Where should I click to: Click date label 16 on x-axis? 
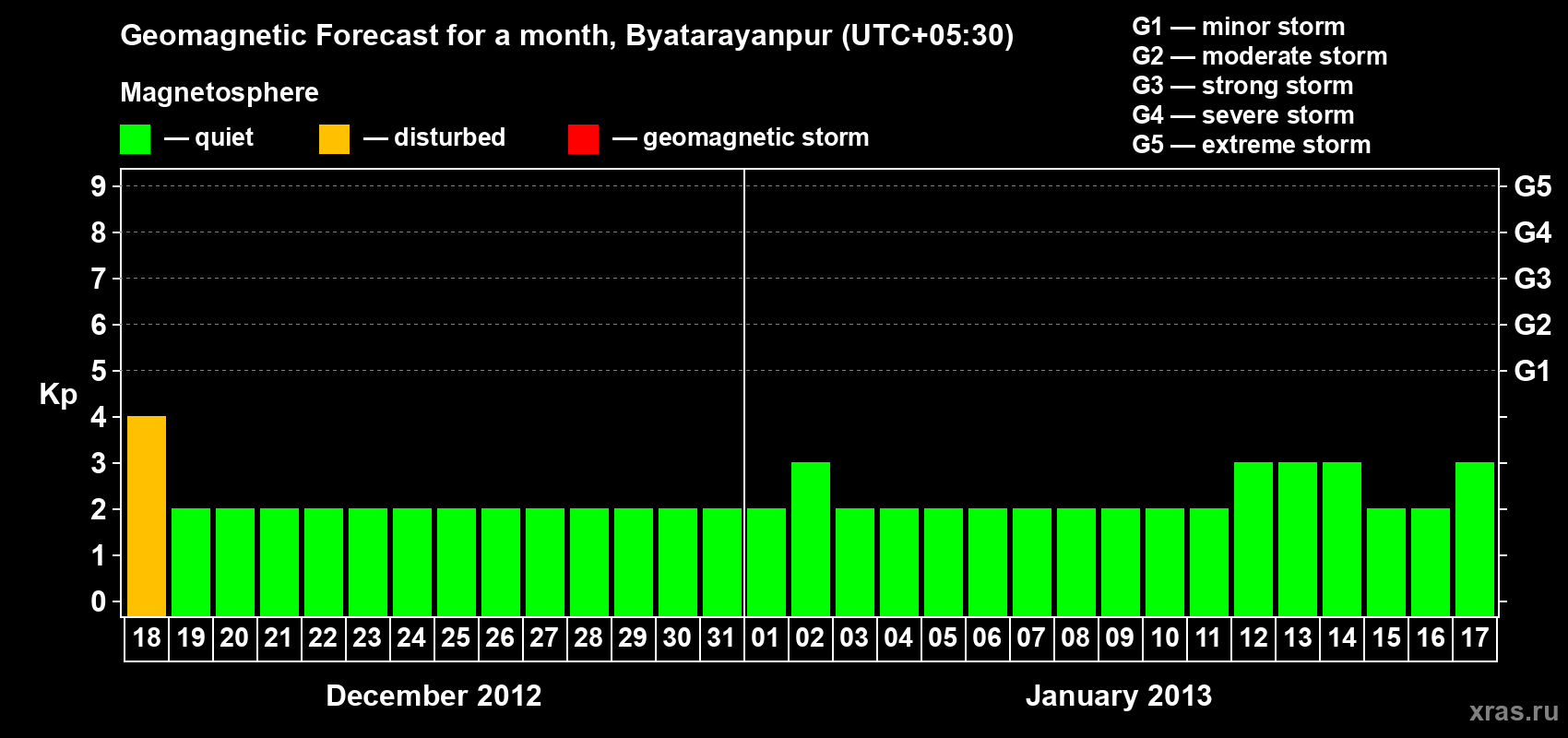1431,637
